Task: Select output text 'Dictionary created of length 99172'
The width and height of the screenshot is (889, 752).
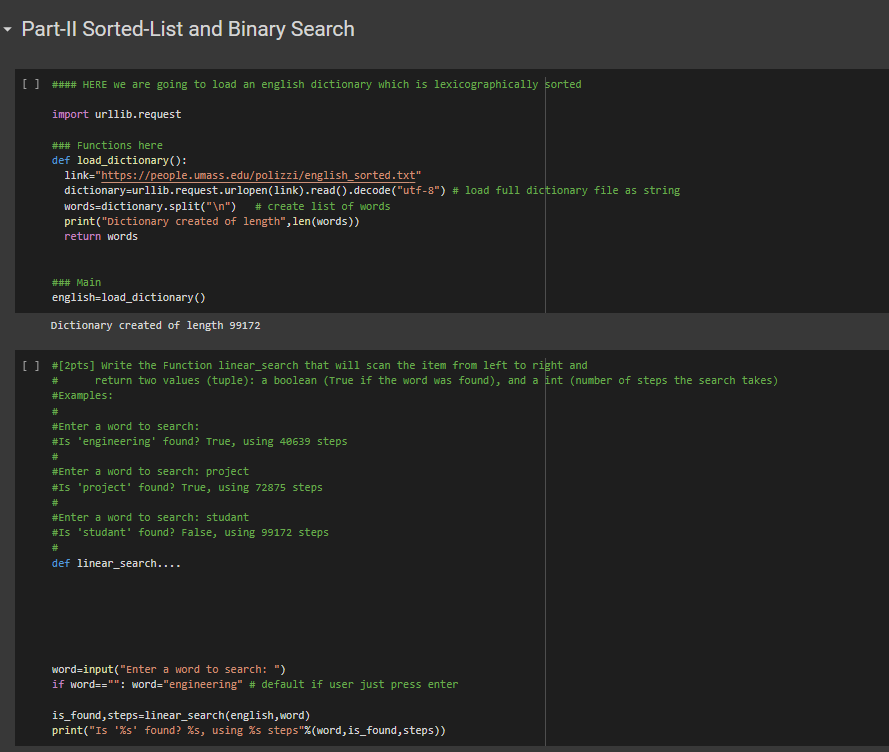Action: [155, 326]
